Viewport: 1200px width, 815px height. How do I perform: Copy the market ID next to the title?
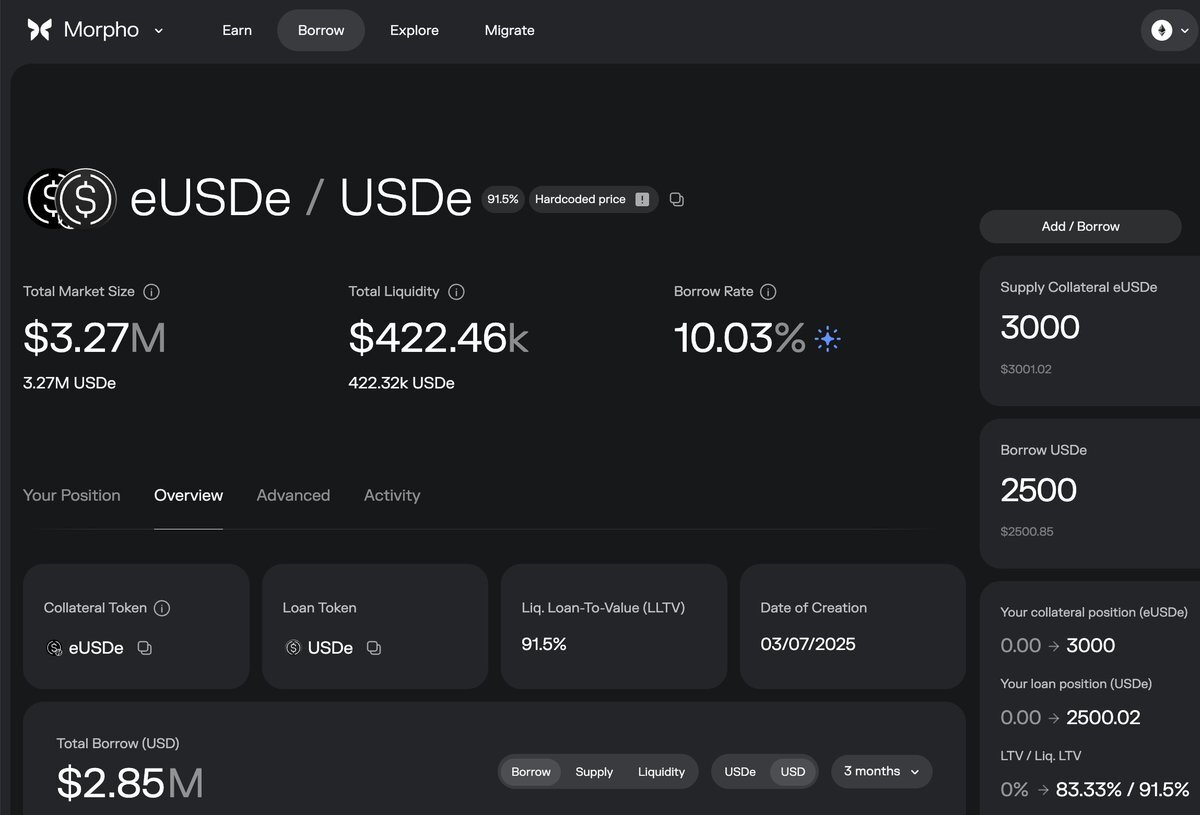point(677,199)
